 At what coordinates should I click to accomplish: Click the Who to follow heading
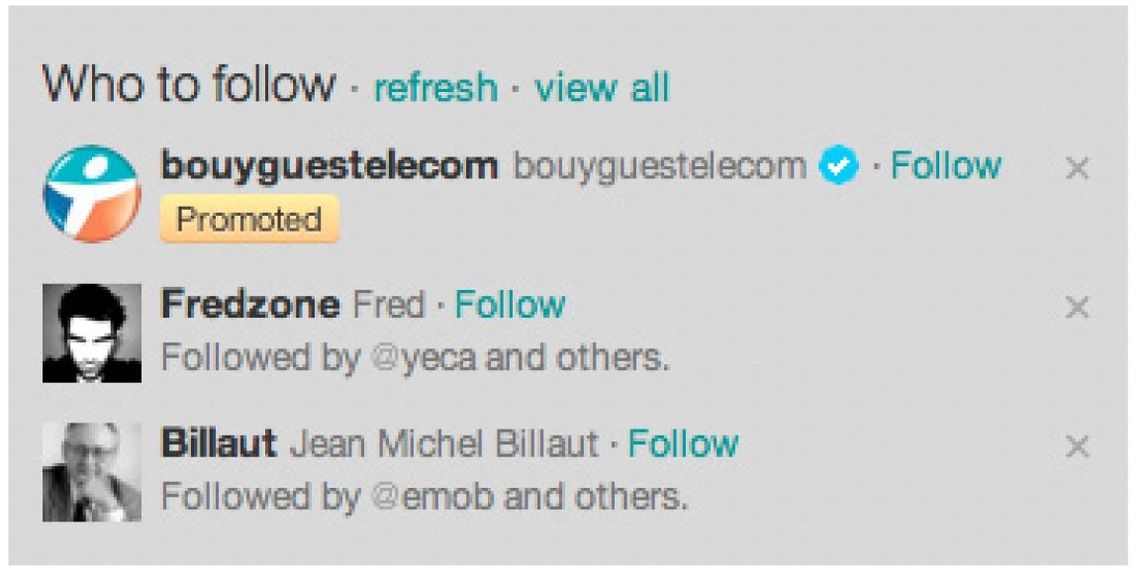(188, 84)
